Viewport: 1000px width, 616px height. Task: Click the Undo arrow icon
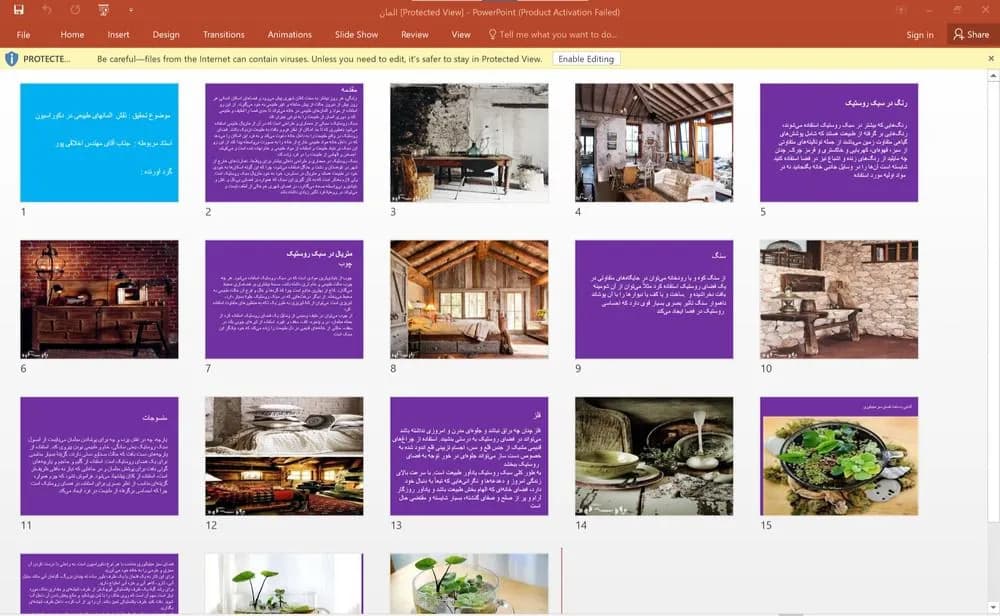pos(47,10)
